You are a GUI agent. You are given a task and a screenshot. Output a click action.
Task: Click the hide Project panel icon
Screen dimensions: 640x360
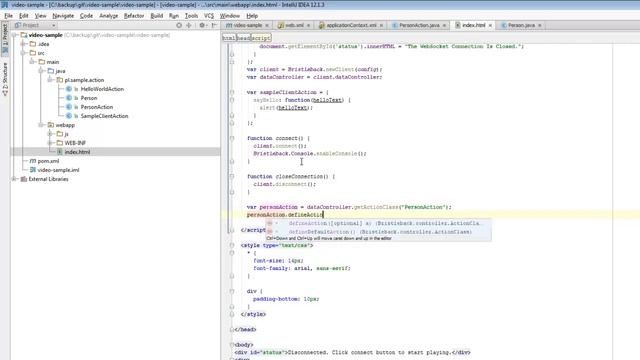pos(215,25)
